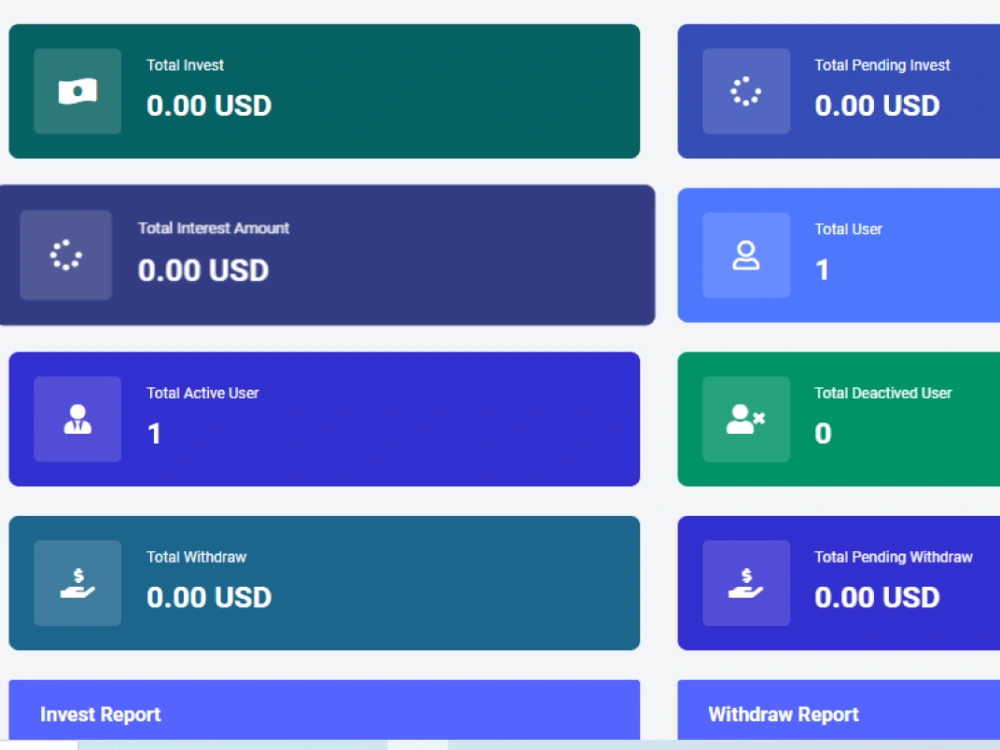
Task: Select the 'Total Deactived User' label
Action: [x=883, y=393]
